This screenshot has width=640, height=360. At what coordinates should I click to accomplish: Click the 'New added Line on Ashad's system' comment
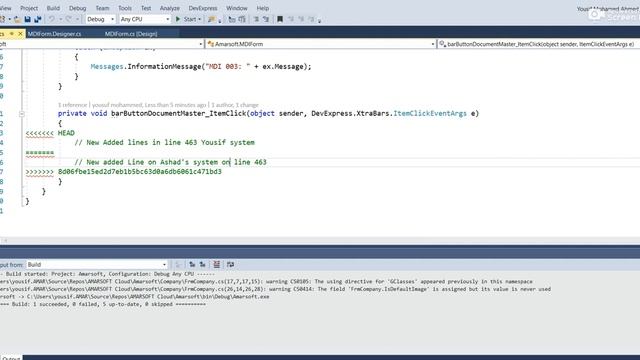170,162
